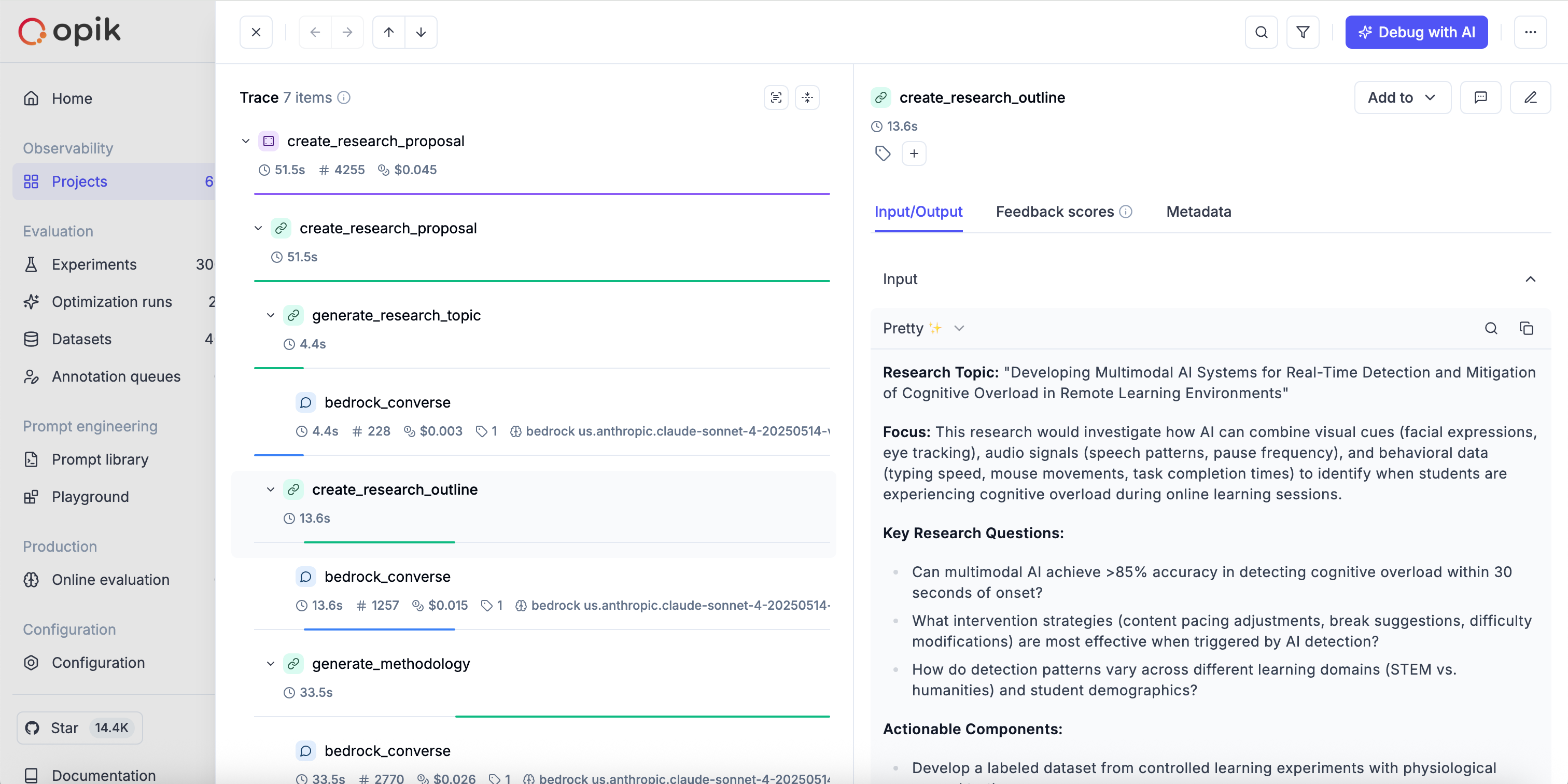Open the Add to dropdown
The image size is (1568, 784).
point(1402,97)
